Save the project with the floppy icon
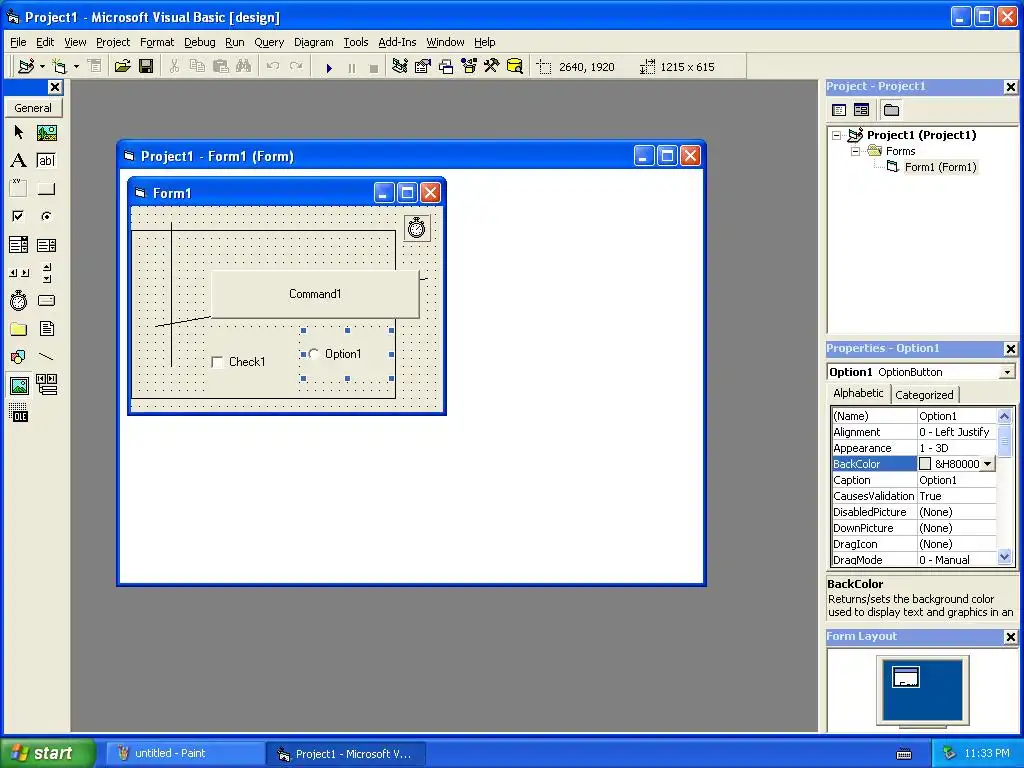1024x768 pixels. pyautogui.click(x=146, y=66)
